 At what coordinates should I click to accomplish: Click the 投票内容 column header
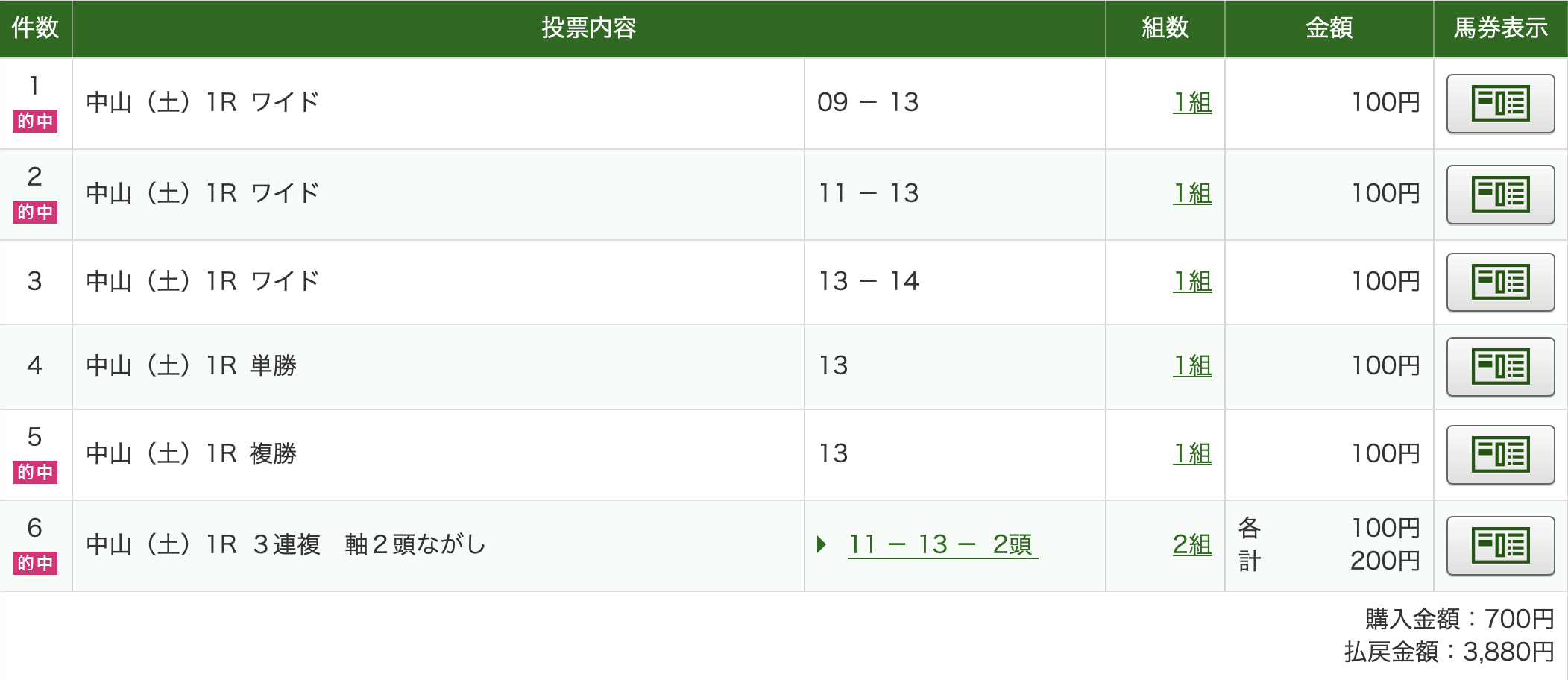(x=588, y=28)
